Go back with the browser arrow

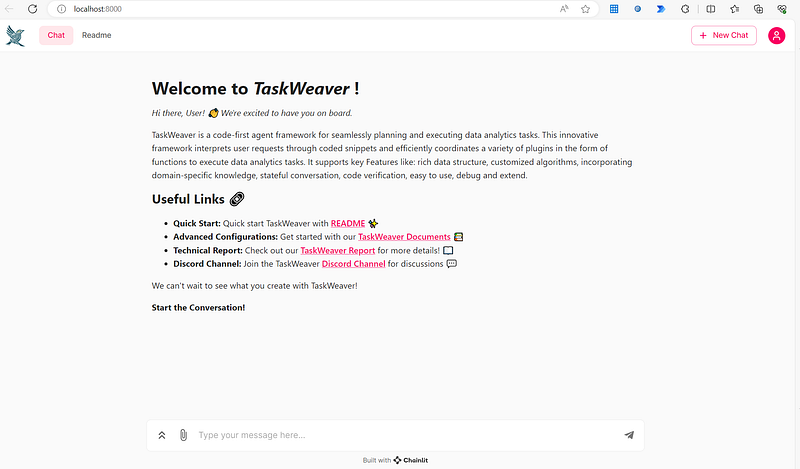click(x=9, y=9)
